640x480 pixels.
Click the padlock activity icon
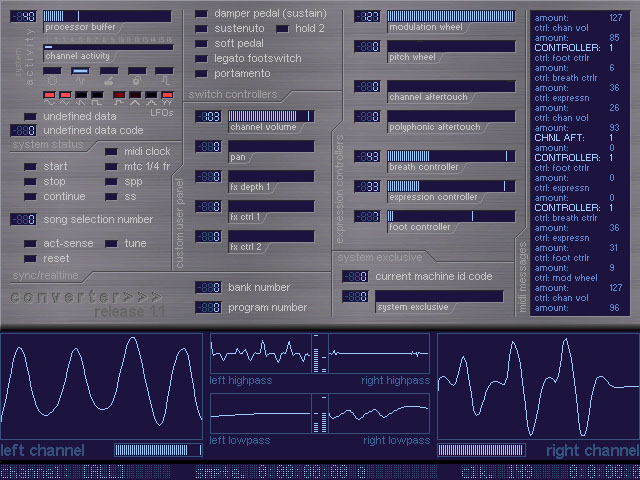(x=137, y=80)
